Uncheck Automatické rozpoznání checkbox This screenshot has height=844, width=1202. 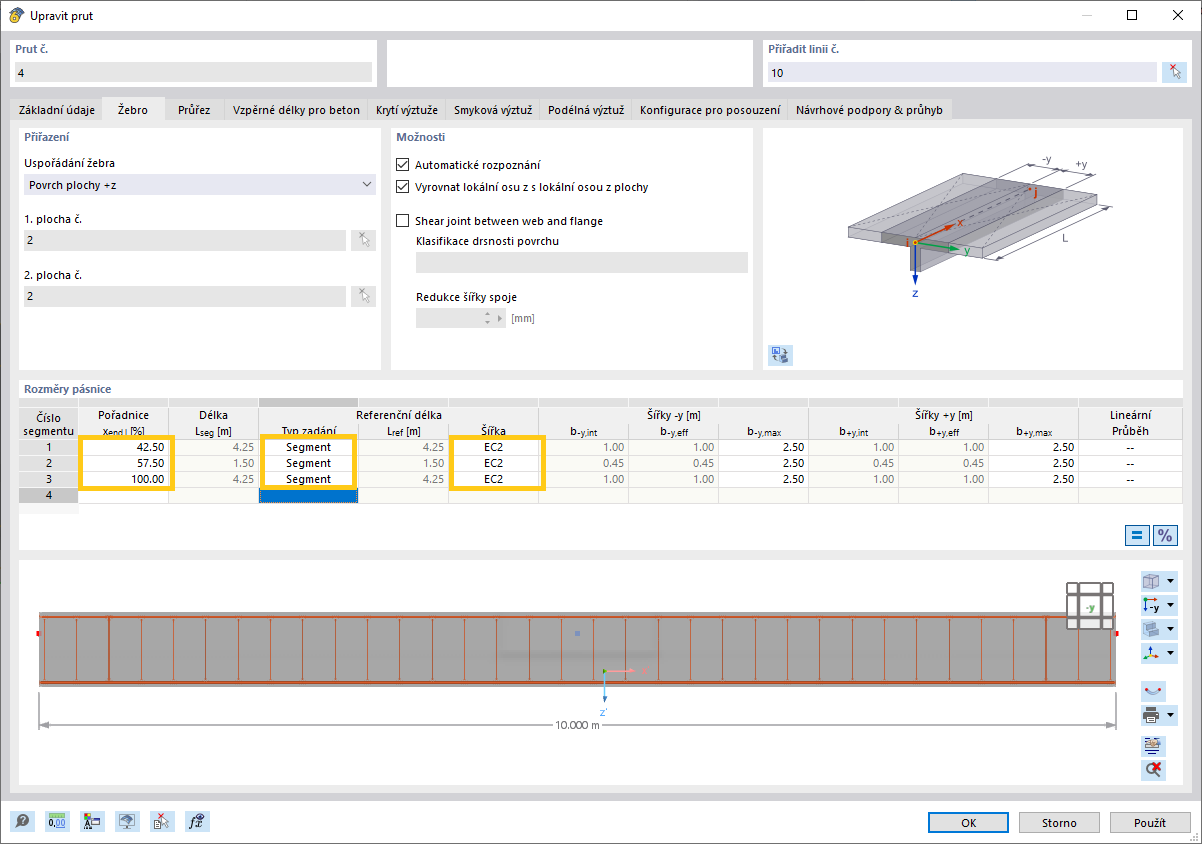403,165
